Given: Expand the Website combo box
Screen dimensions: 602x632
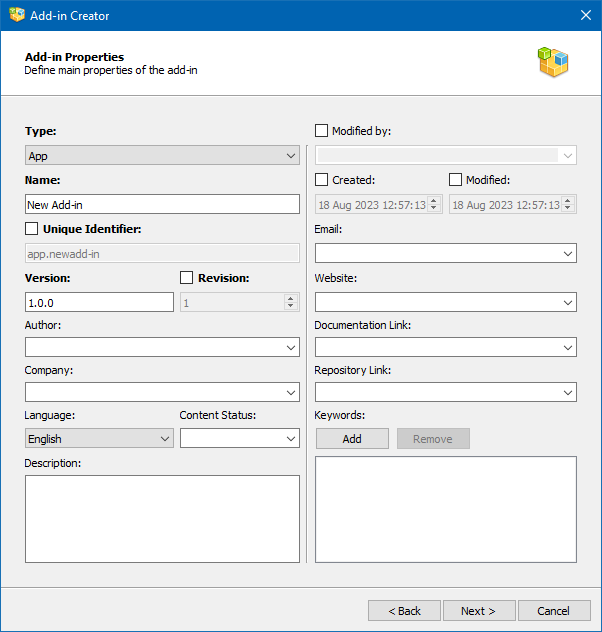Looking at the screenshot, I should (568, 302).
